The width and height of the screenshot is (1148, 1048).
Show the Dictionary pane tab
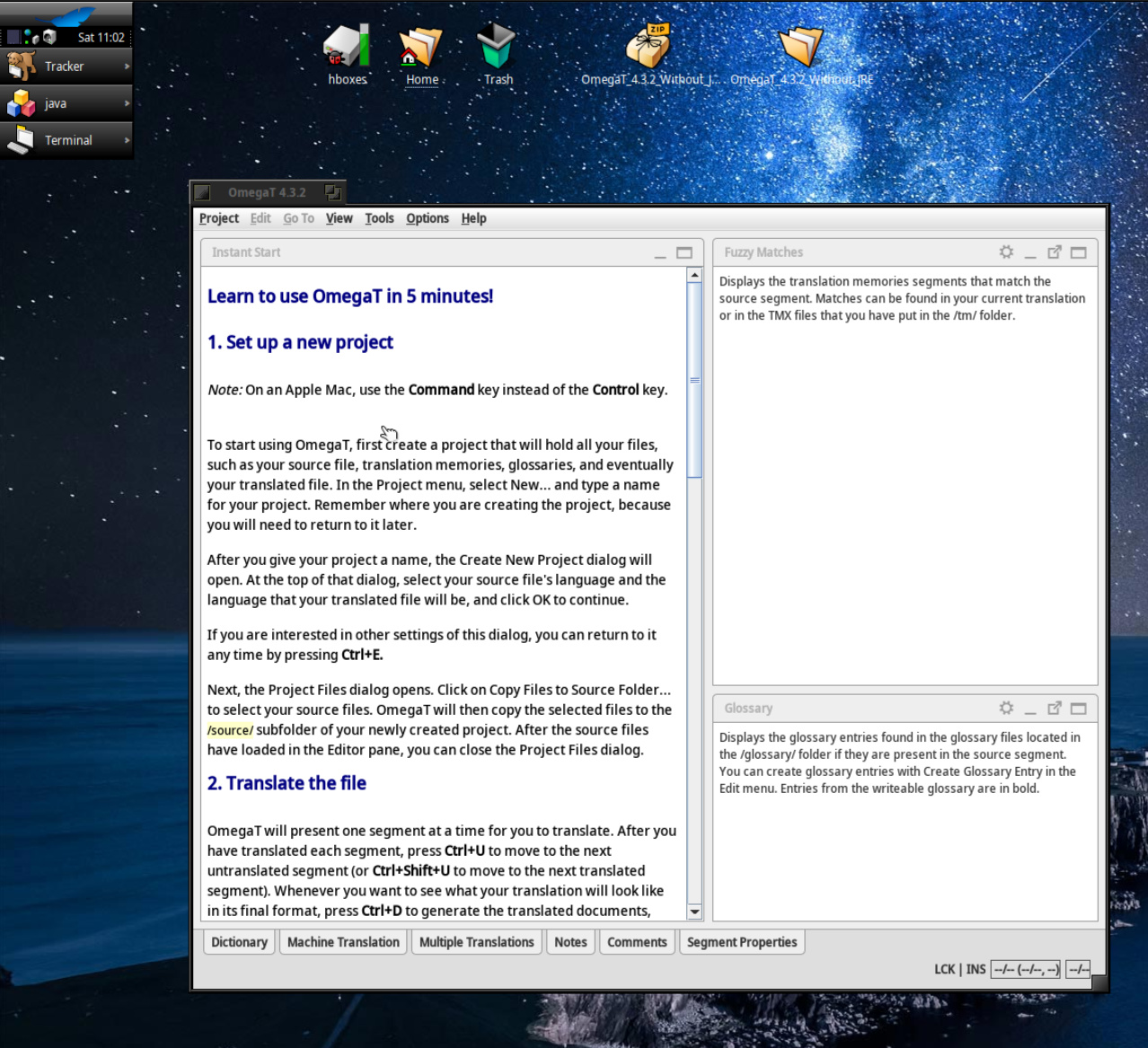(239, 942)
